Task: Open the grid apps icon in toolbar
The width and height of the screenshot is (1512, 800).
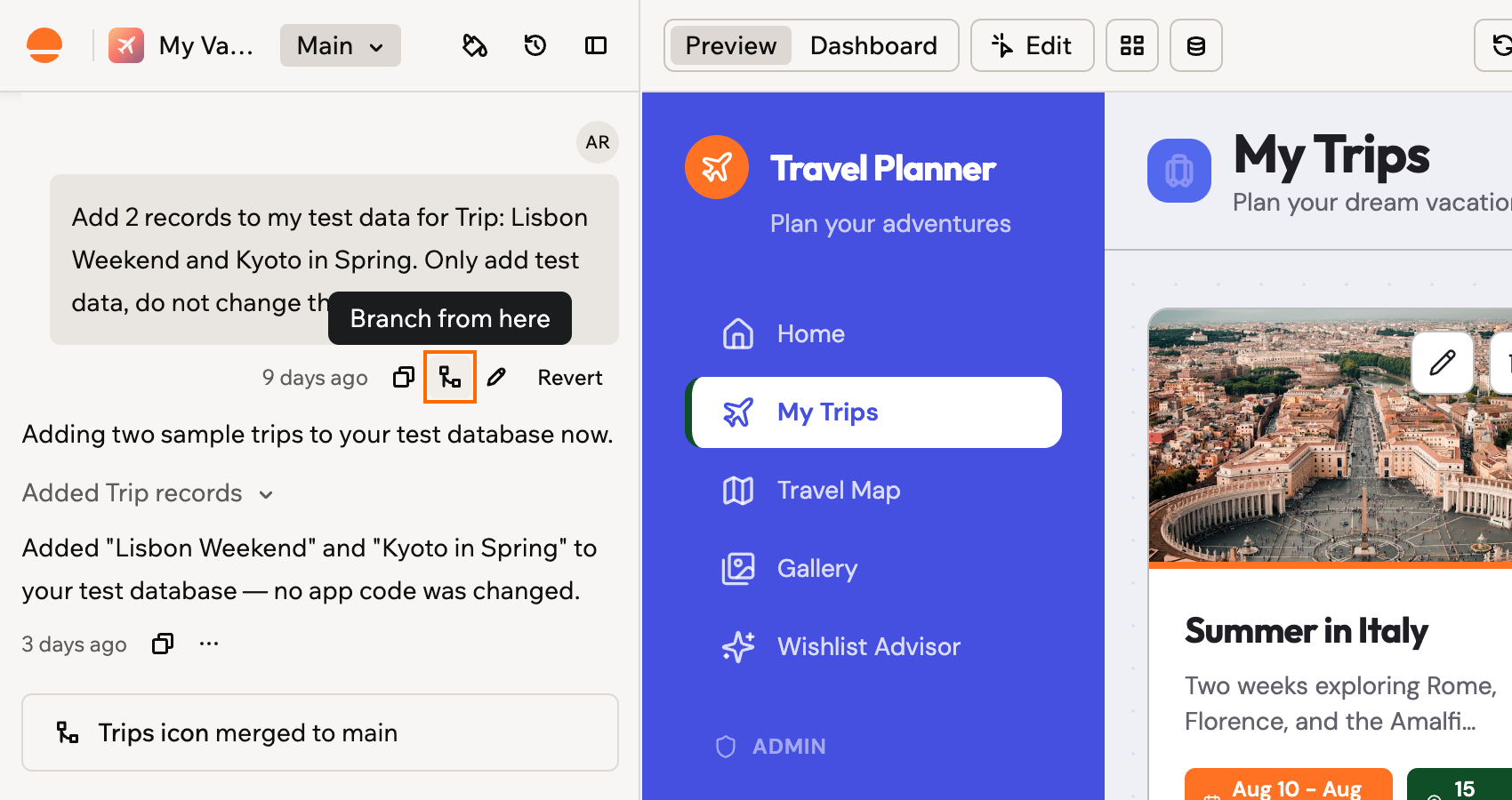Action: pyautogui.click(x=1132, y=45)
